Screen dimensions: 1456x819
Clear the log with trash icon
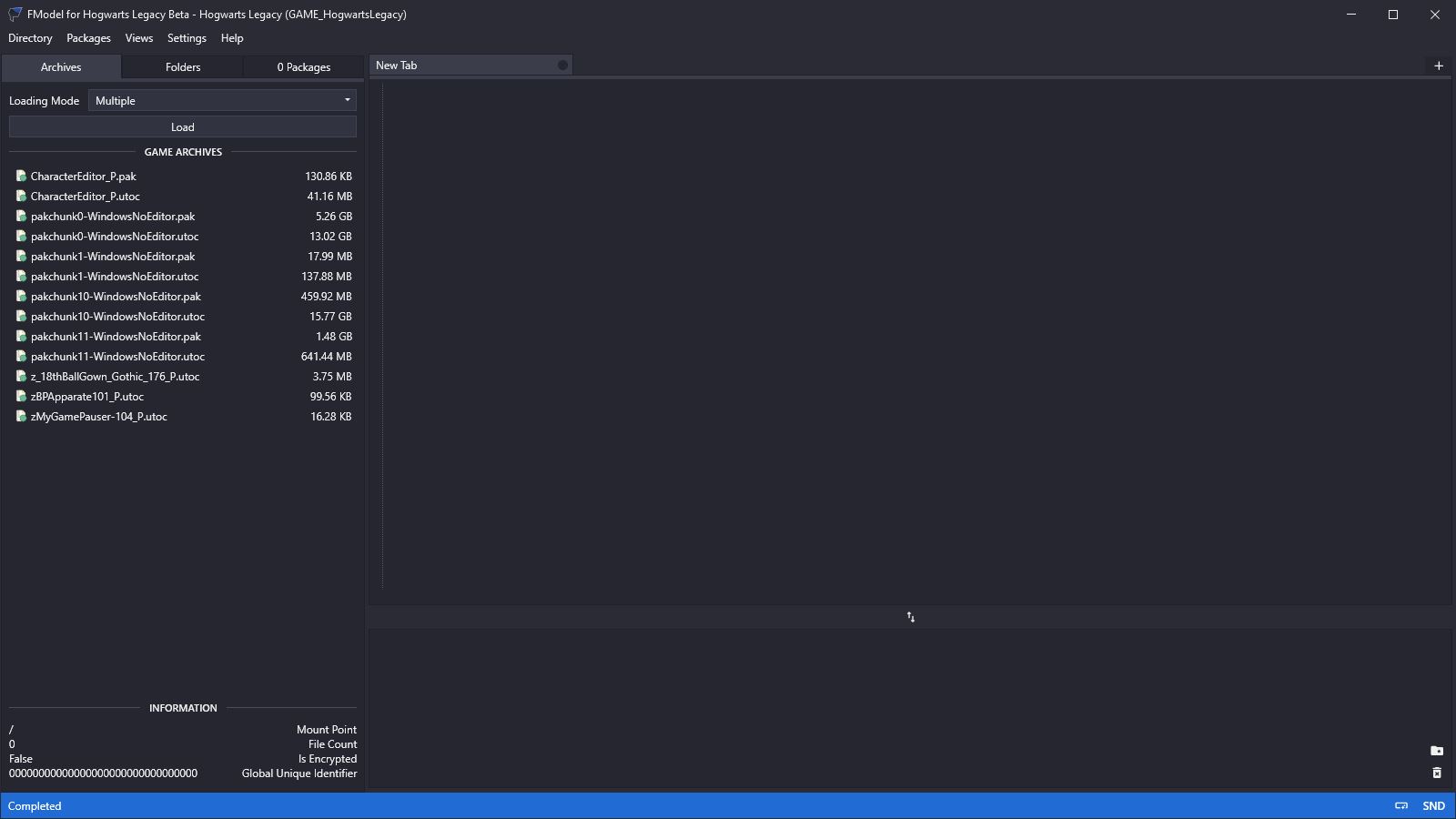(1437, 773)
